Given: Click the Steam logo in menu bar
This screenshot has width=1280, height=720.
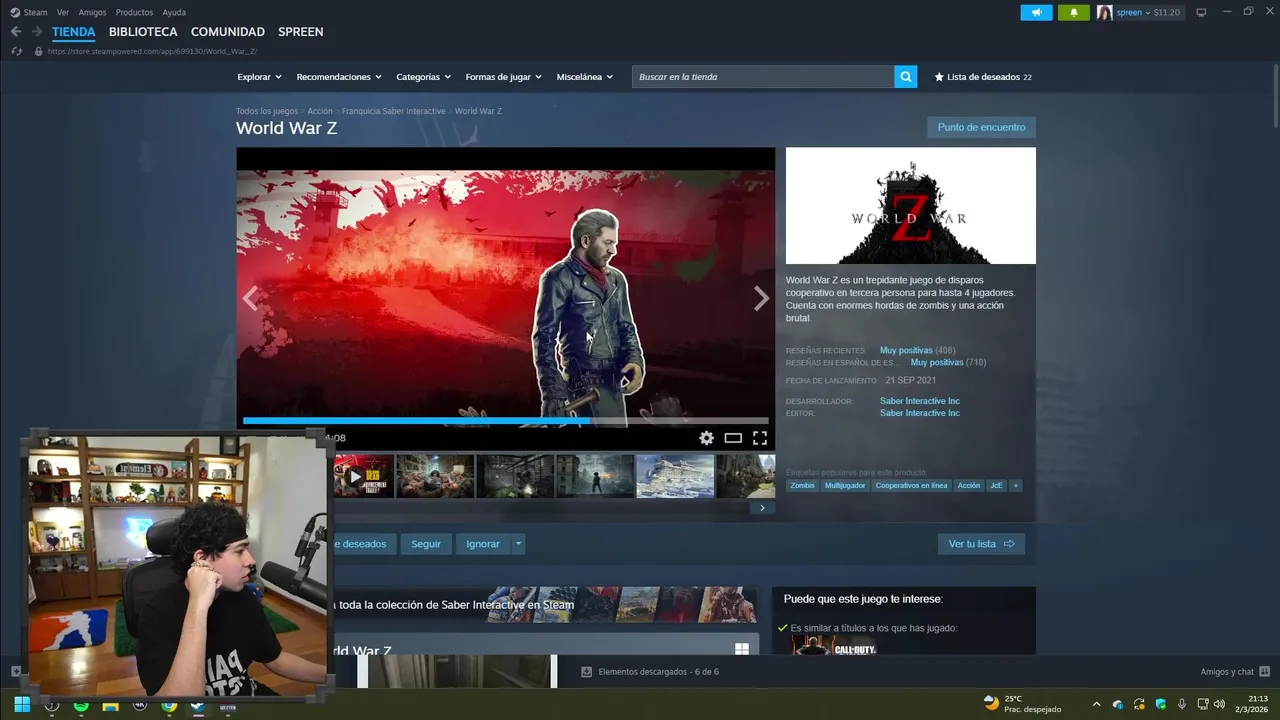Looking at the screenshot, I should tap(15, 12).
